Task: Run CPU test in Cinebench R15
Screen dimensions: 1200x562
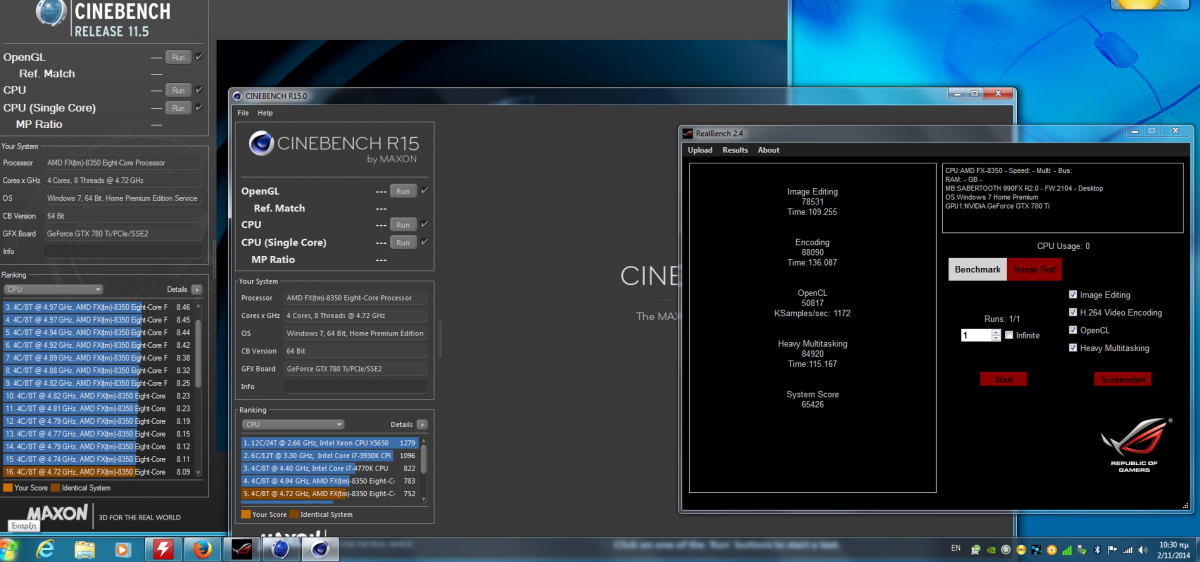Action: coord(403,224)
